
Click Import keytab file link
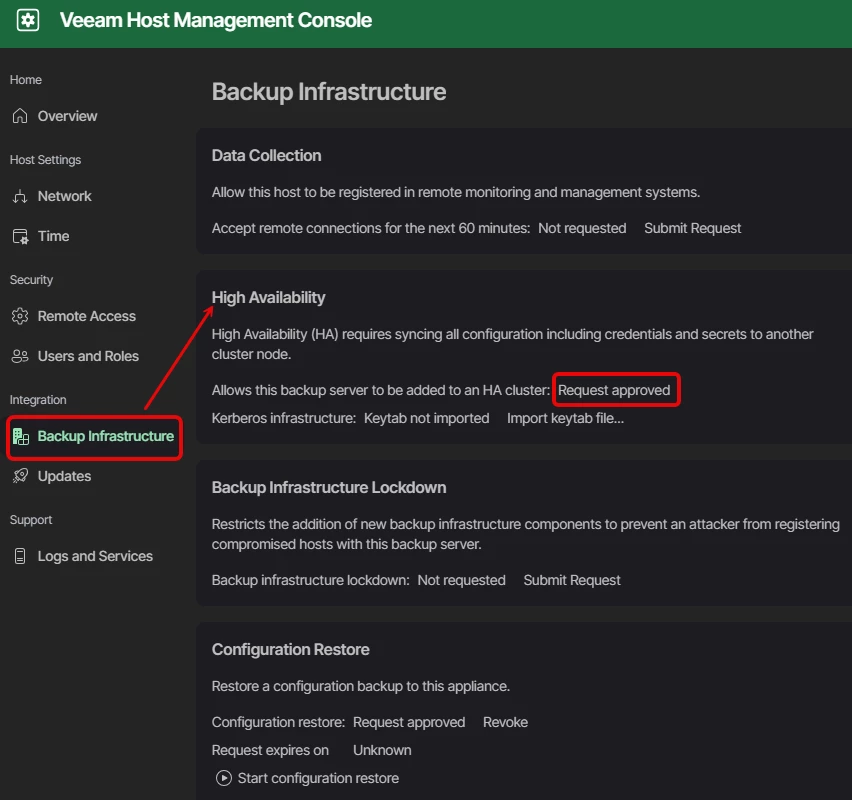[565, 418]
